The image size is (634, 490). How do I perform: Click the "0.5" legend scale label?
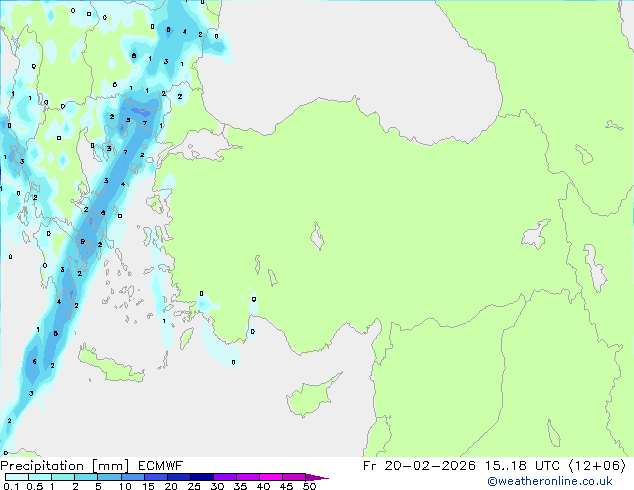point(35,486)
